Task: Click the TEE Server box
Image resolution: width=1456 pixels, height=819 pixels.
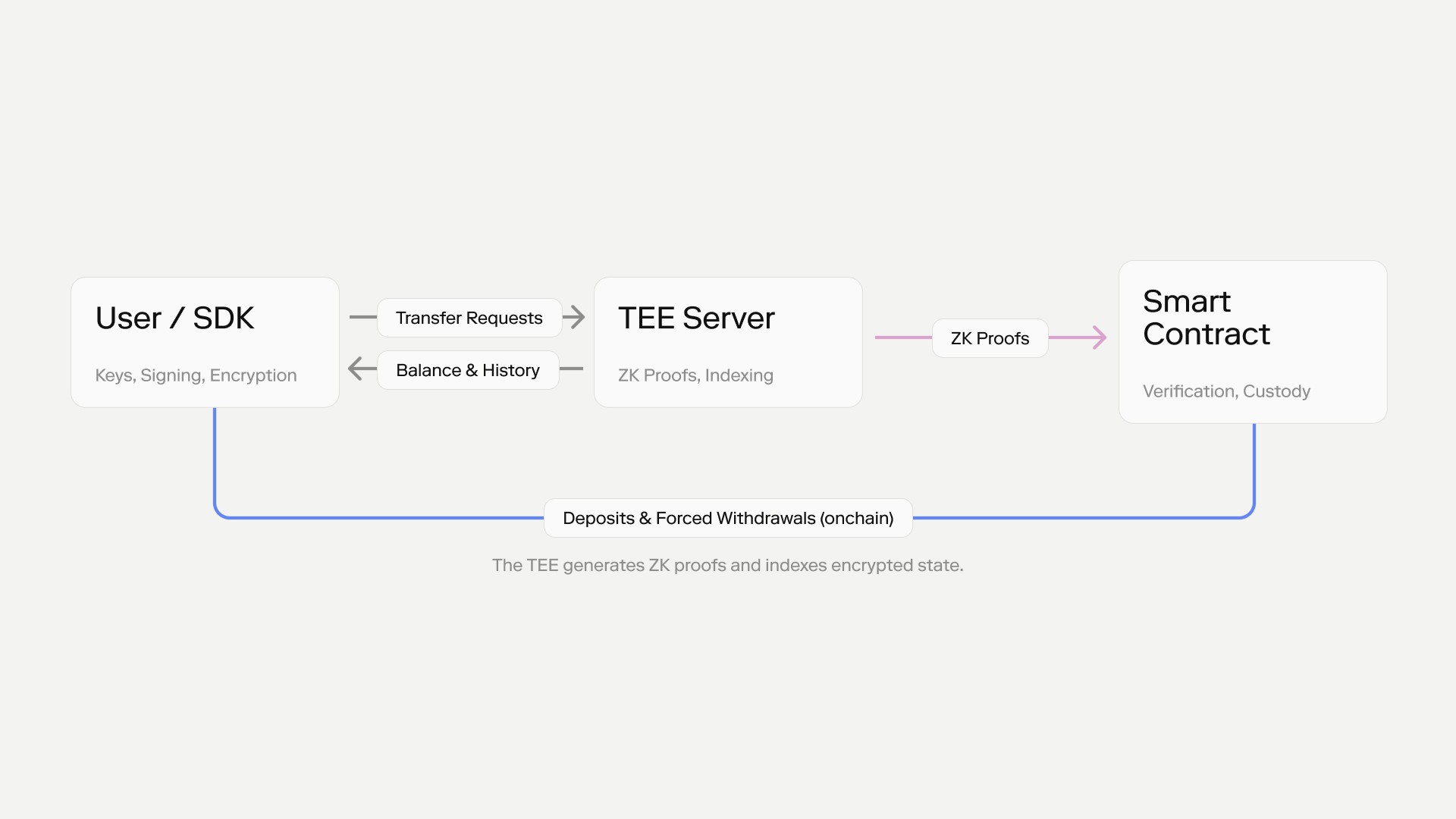Action: pyautogui.click(x=726, y=342)
